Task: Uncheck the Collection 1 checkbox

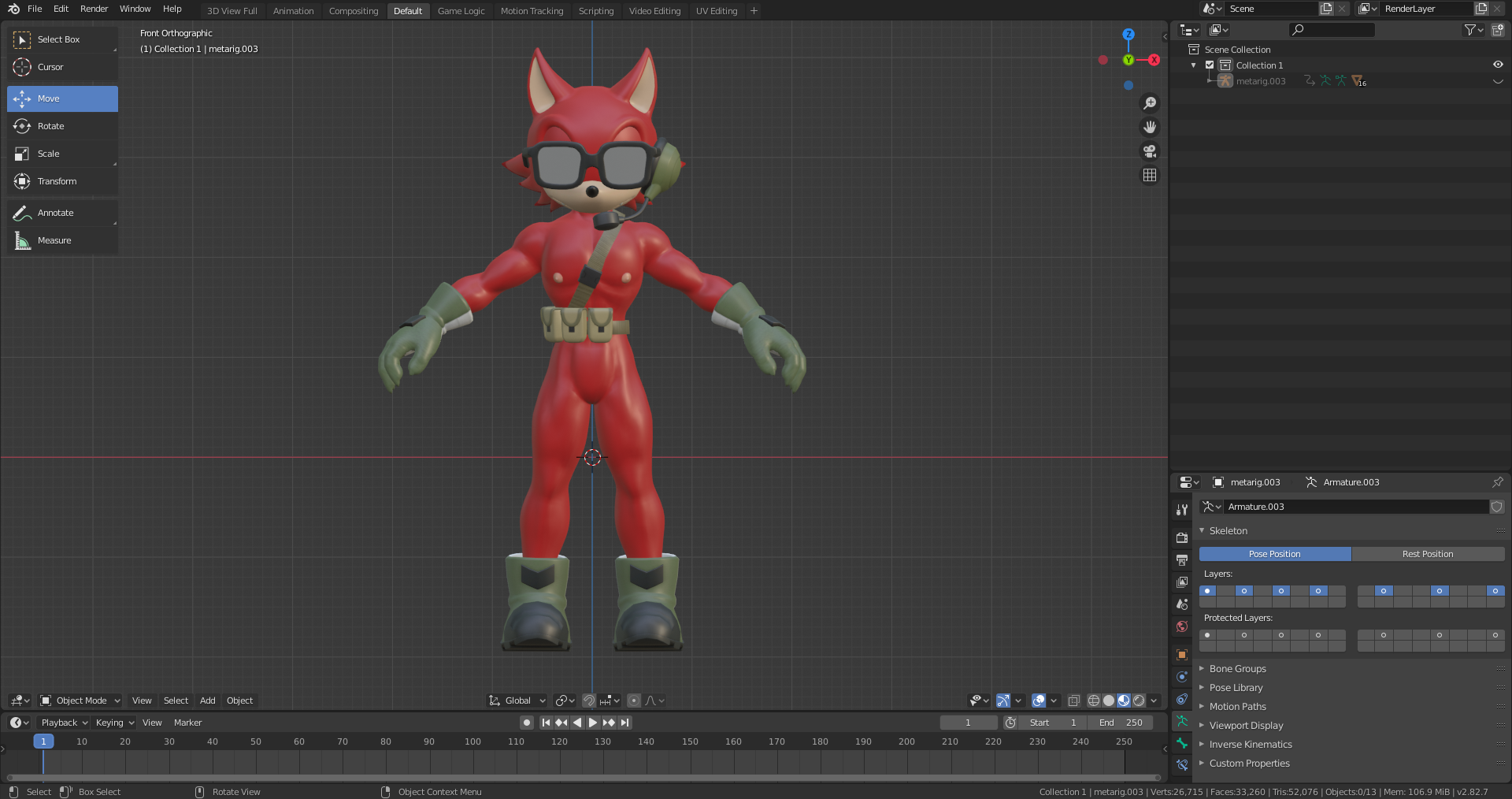Action: coord(1210,65)
